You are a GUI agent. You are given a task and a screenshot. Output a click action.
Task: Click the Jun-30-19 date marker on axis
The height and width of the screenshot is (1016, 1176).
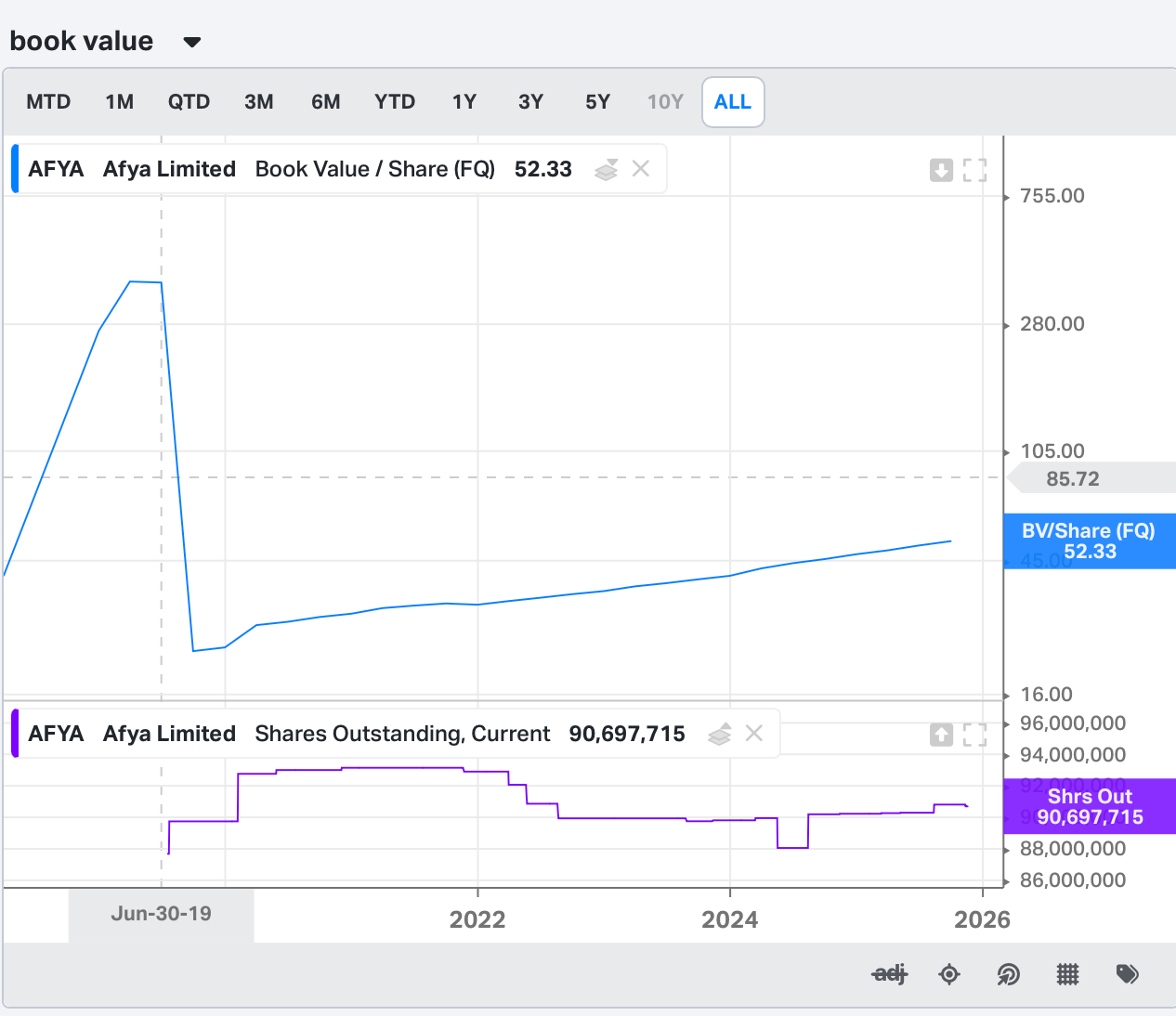coord(161,914)
